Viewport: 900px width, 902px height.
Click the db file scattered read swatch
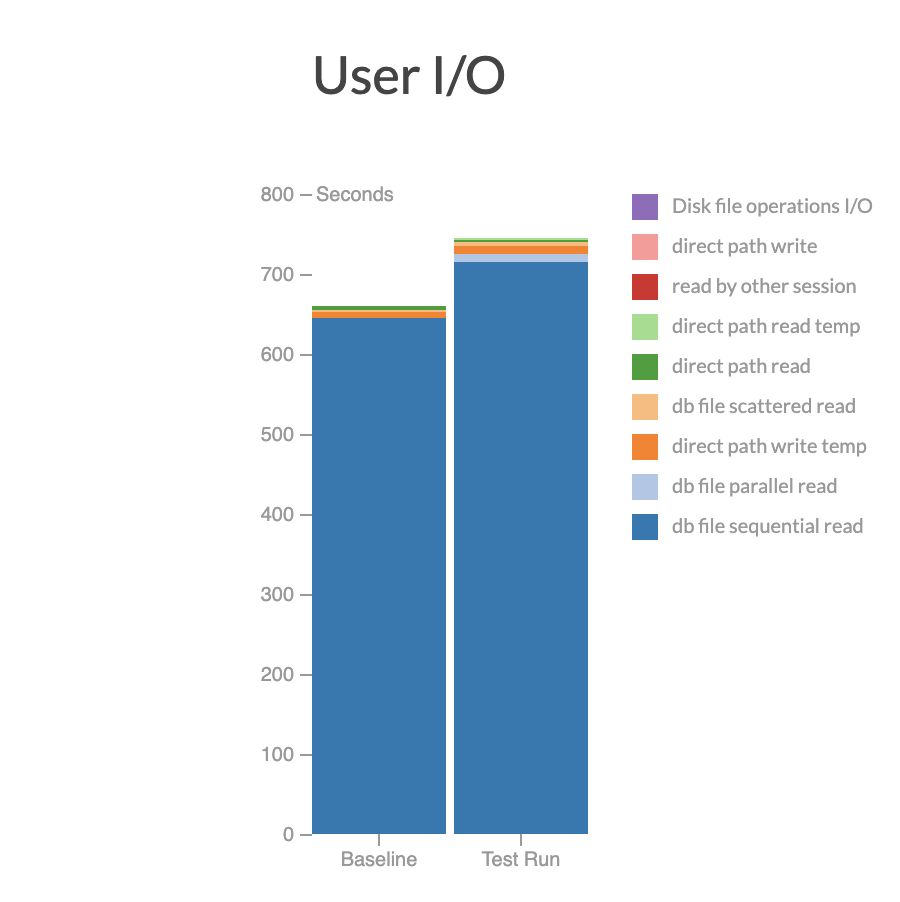point(645,407)
